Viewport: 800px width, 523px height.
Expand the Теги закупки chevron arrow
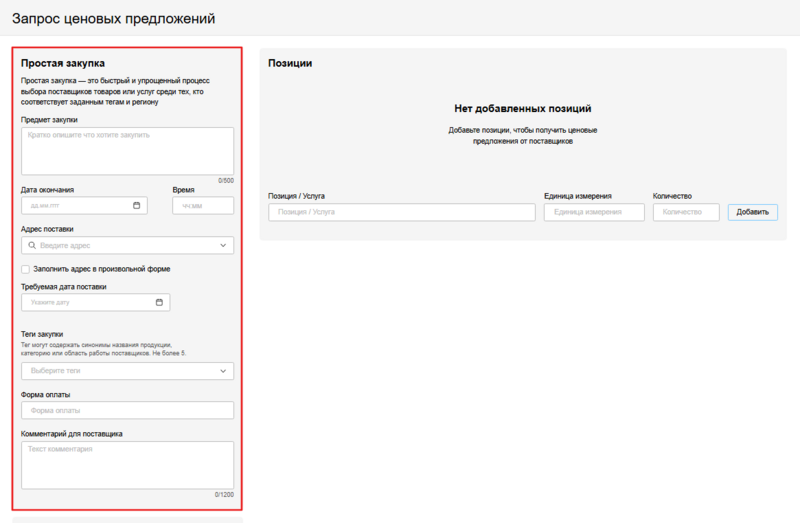click(x=223, y=371)
